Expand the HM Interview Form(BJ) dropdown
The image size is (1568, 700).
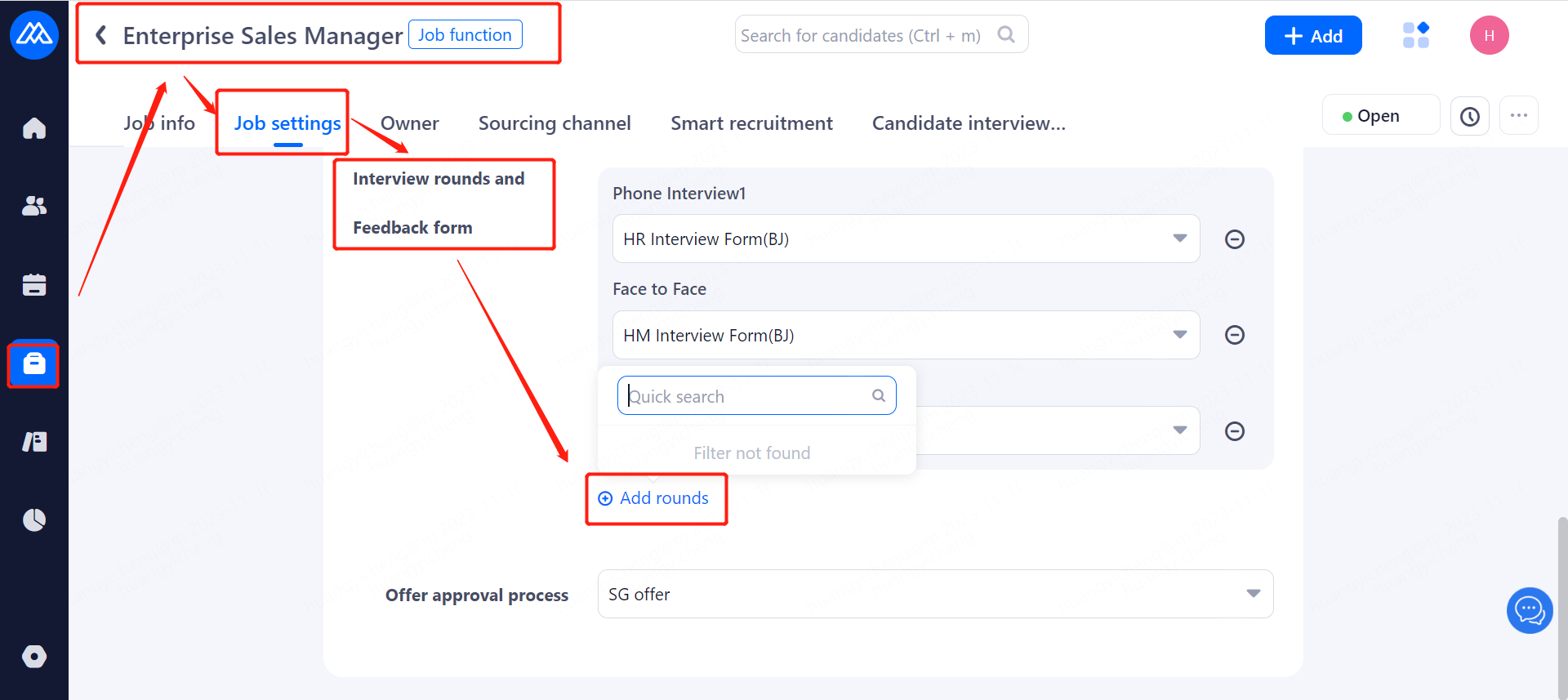[1179, 335]
